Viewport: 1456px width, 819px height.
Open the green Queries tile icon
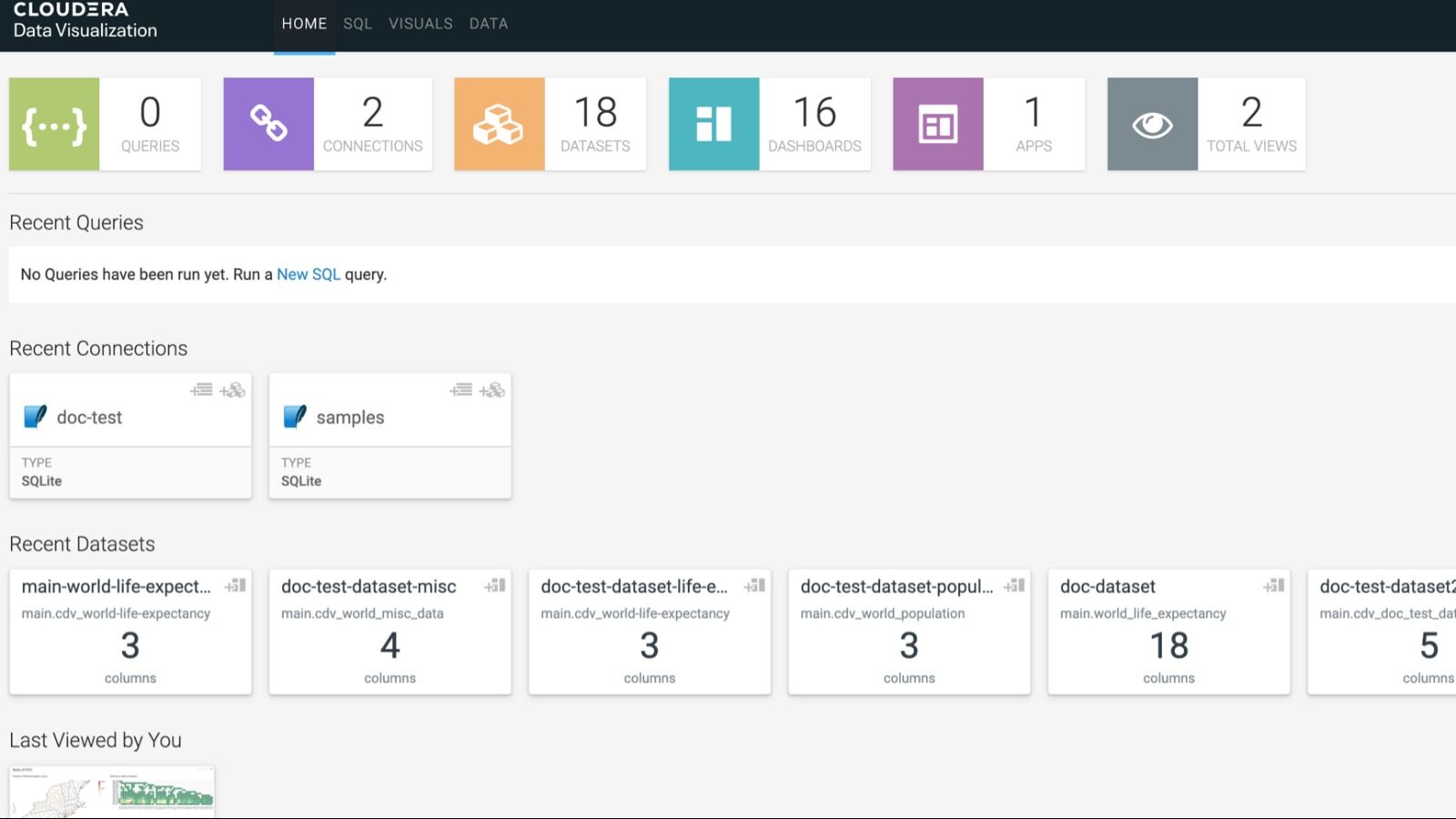click(x=55, y=124)
